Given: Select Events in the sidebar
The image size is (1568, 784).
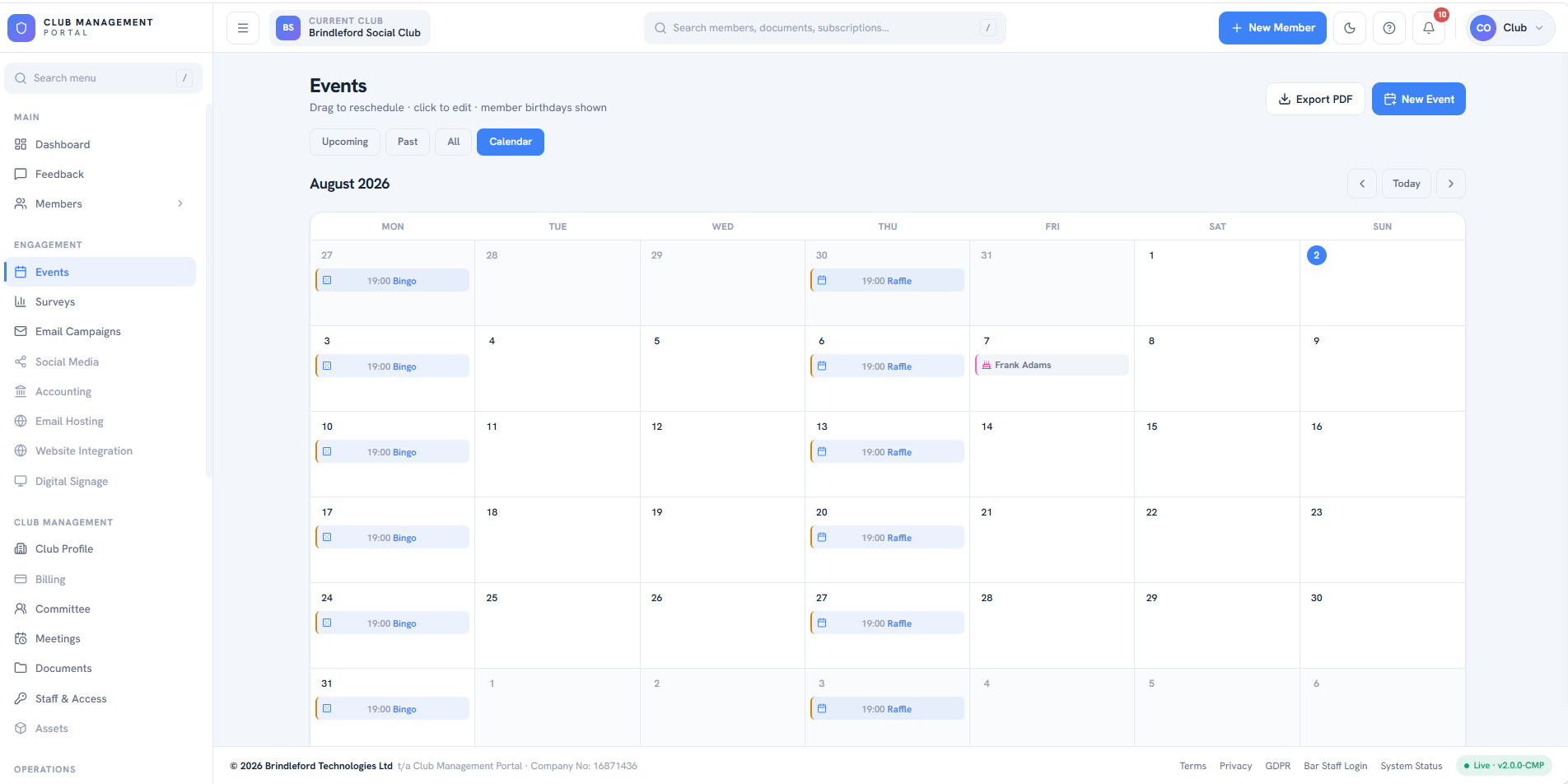Looking at the screenshot, I should point(100,272).
